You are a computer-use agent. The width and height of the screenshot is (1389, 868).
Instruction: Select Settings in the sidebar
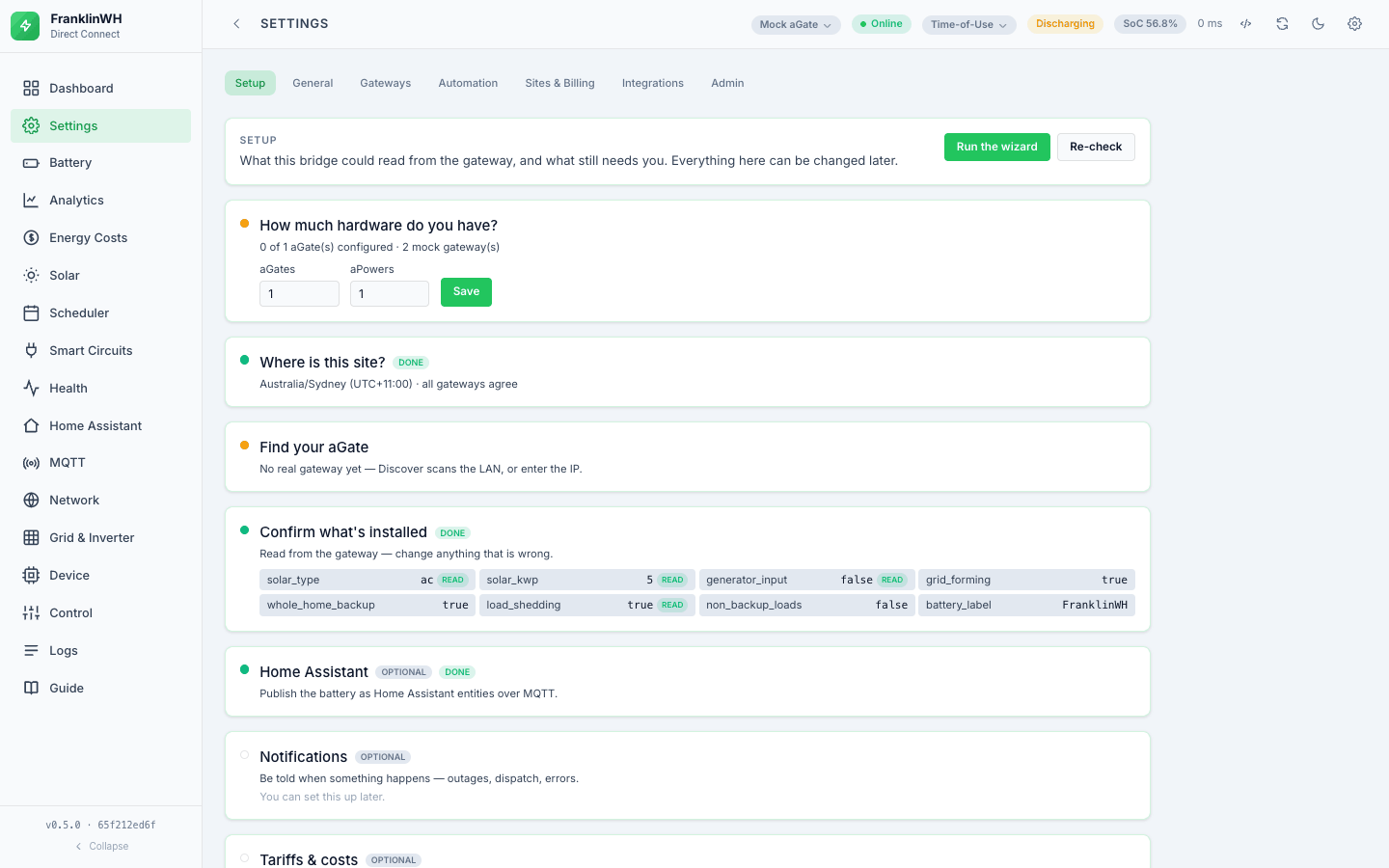(100, 126)
